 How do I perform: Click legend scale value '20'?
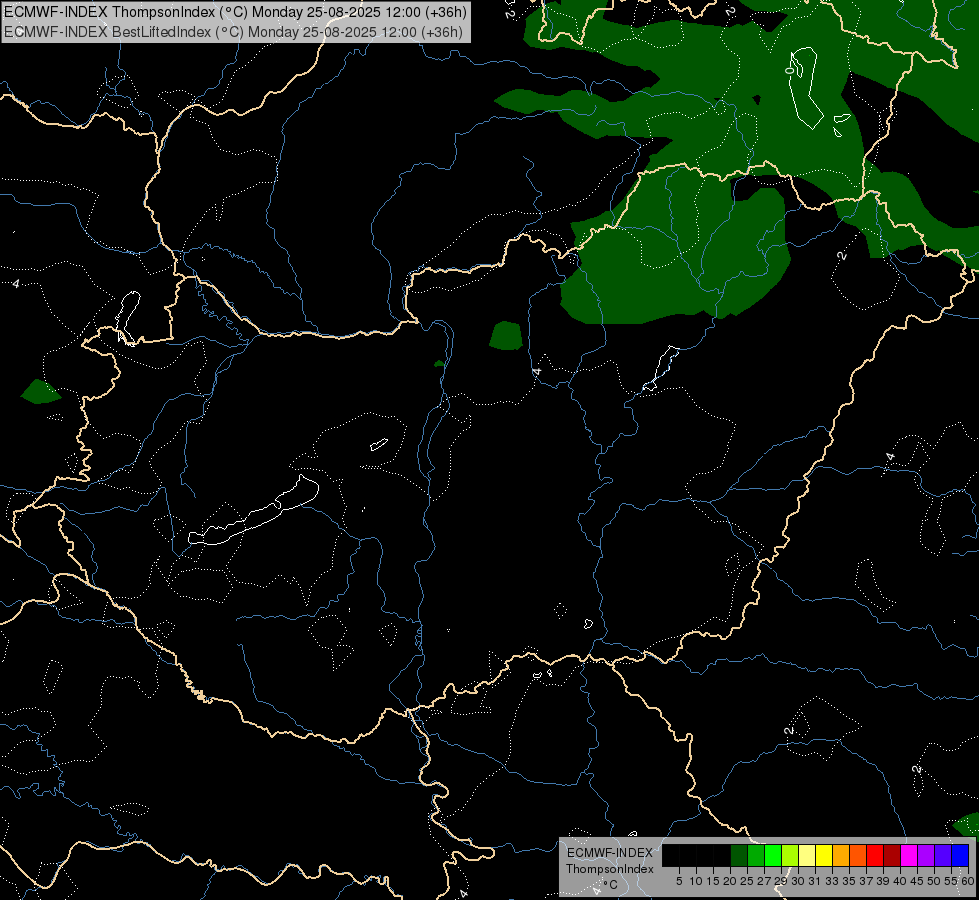coord(730,881)
